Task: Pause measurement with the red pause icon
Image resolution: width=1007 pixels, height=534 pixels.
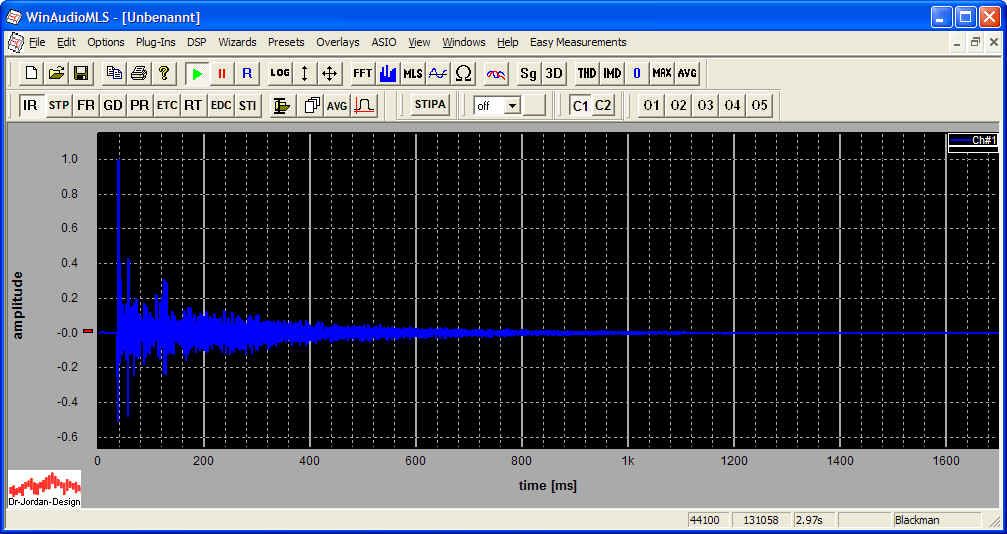Action: pos(222,73)
